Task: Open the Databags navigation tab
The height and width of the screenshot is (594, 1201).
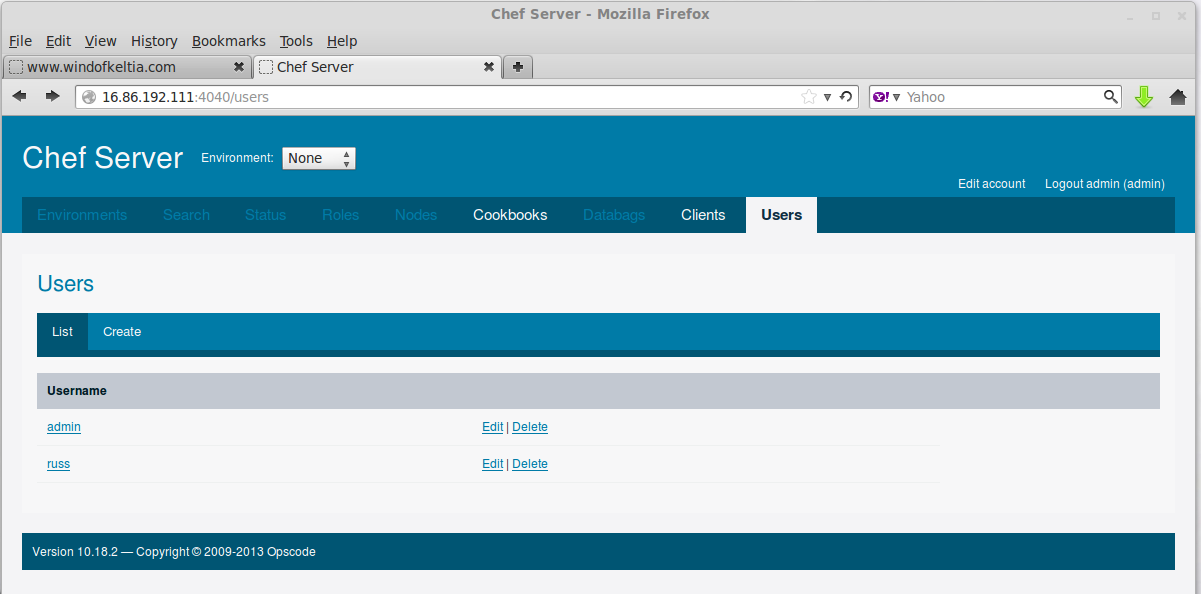Action: (x=614, y=215)
